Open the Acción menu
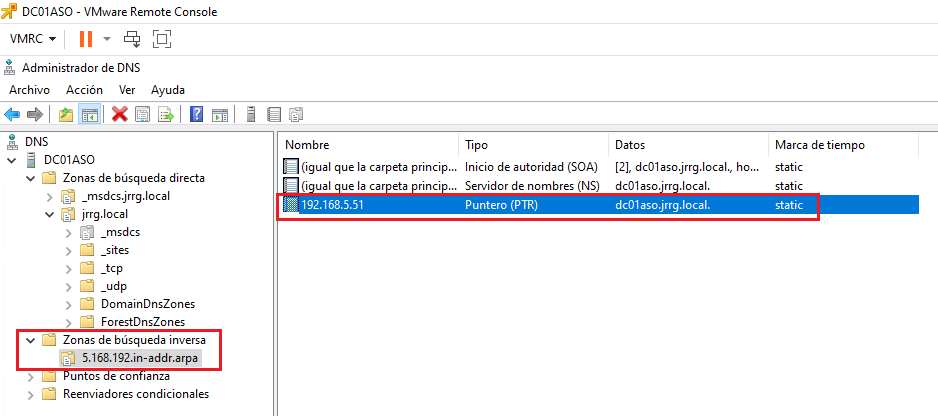 click(x=84, y=90)
